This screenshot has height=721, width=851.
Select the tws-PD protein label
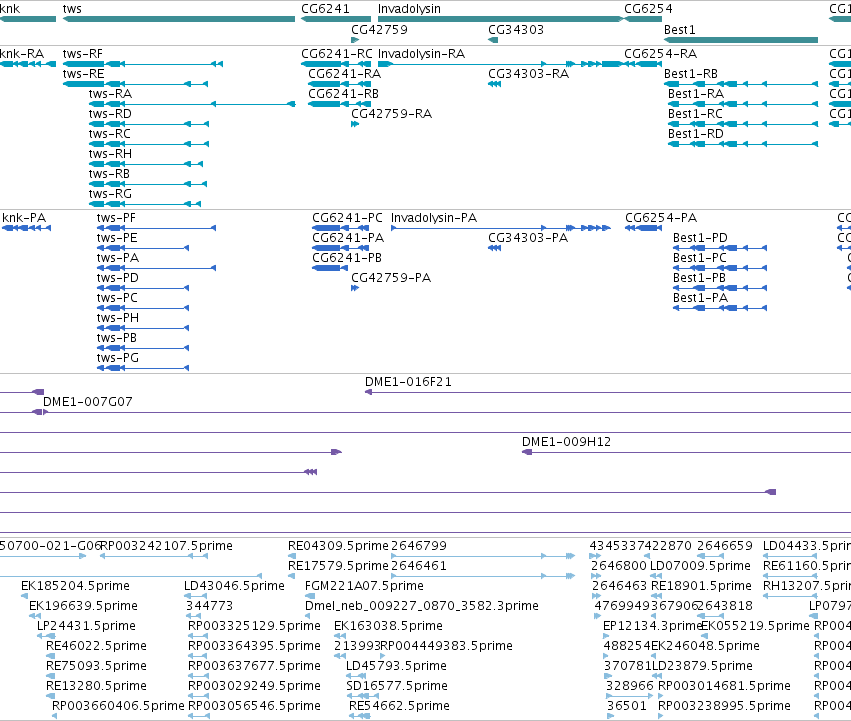pos(118,278)
